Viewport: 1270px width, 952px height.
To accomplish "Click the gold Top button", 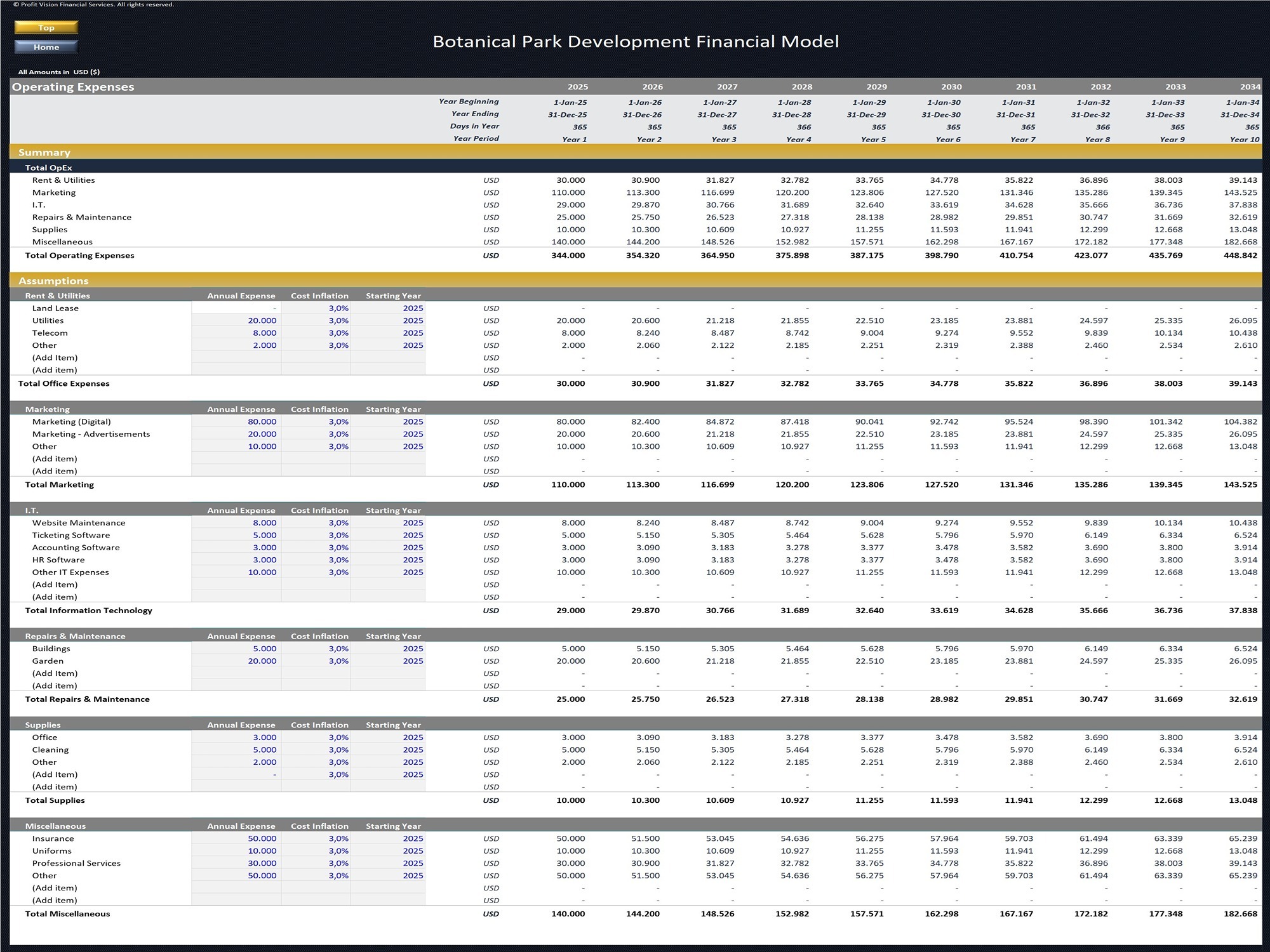I will [46, 27].
